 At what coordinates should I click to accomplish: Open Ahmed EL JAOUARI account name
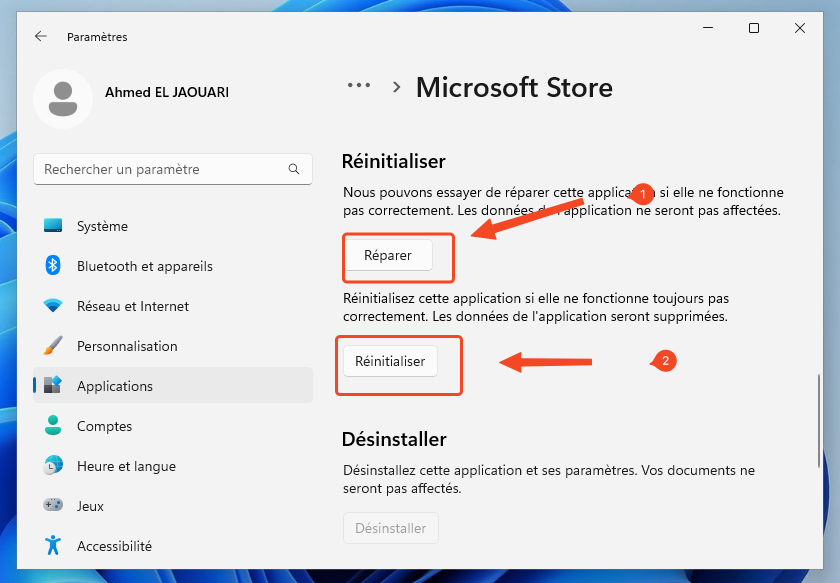click(167, 92)
